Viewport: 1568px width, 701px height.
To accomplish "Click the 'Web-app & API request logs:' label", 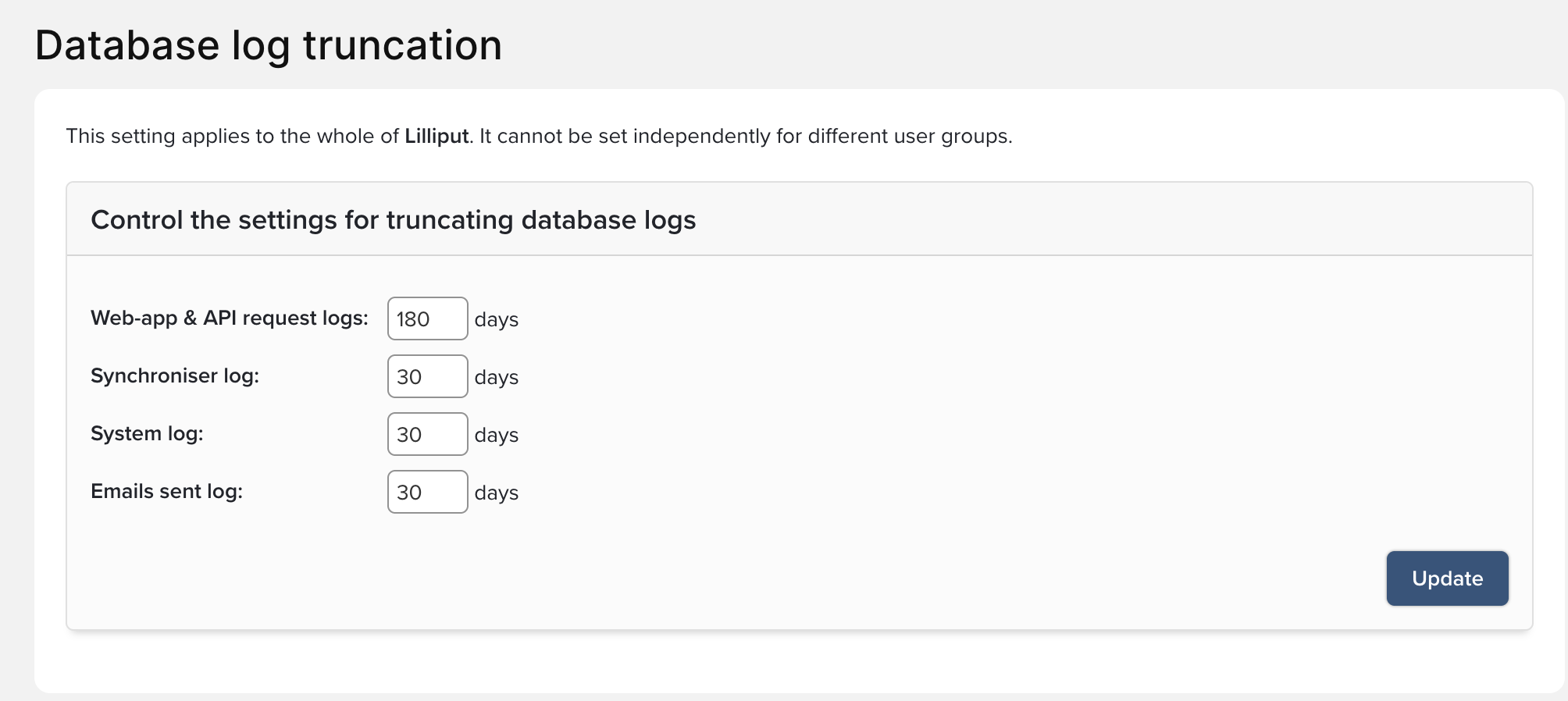I will coord(229,318).
